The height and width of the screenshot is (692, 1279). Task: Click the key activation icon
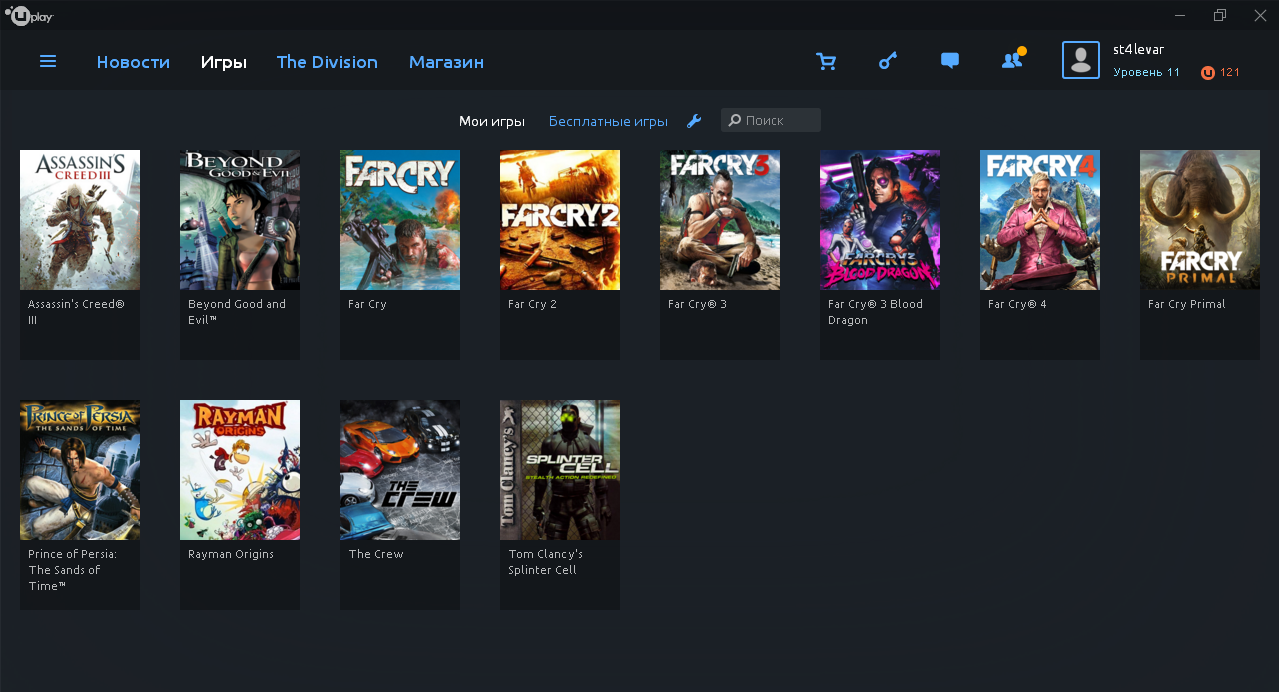pos(888,61)
